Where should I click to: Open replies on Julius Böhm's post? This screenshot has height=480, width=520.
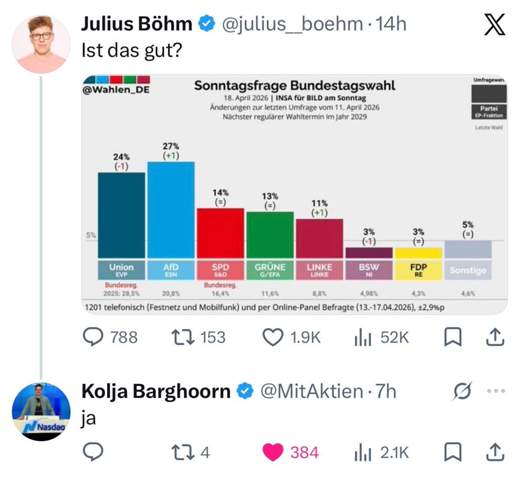[110, 337]
